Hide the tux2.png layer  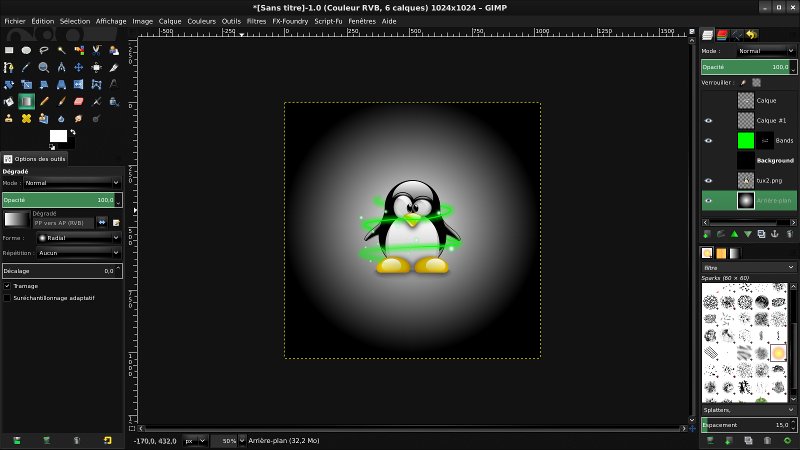click(x=708, y=181)
